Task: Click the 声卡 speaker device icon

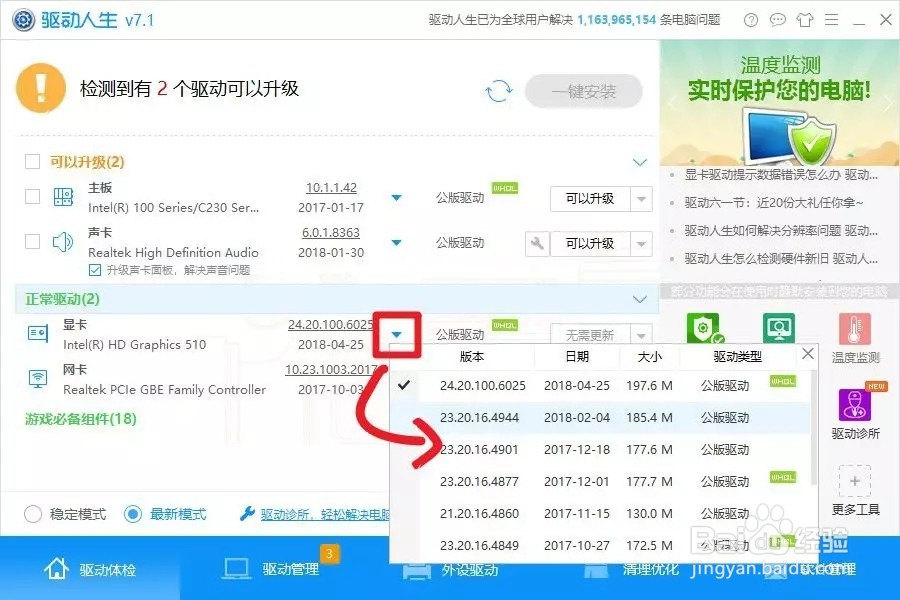Action: click(x=63, y=242)
